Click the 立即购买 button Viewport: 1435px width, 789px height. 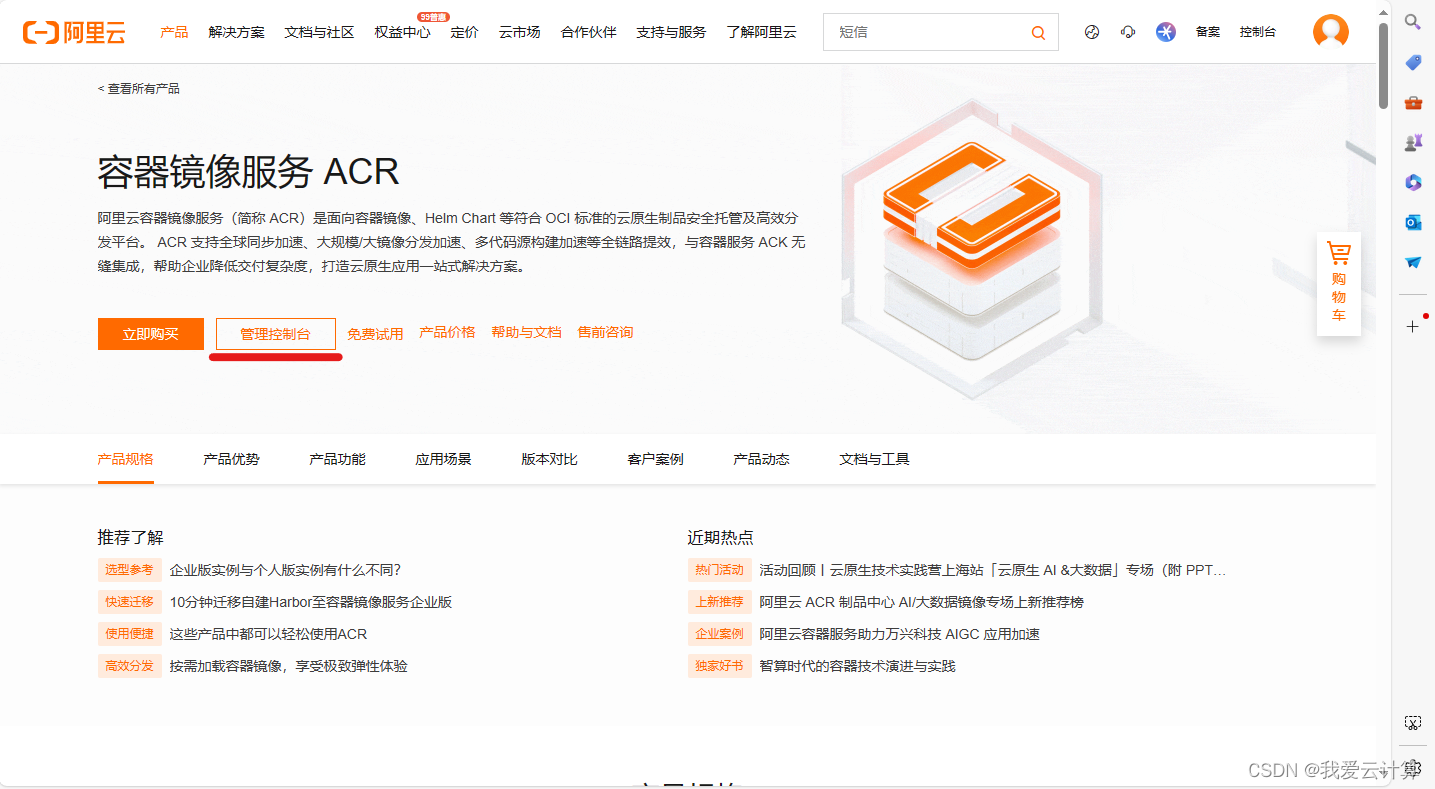(151, 334)
